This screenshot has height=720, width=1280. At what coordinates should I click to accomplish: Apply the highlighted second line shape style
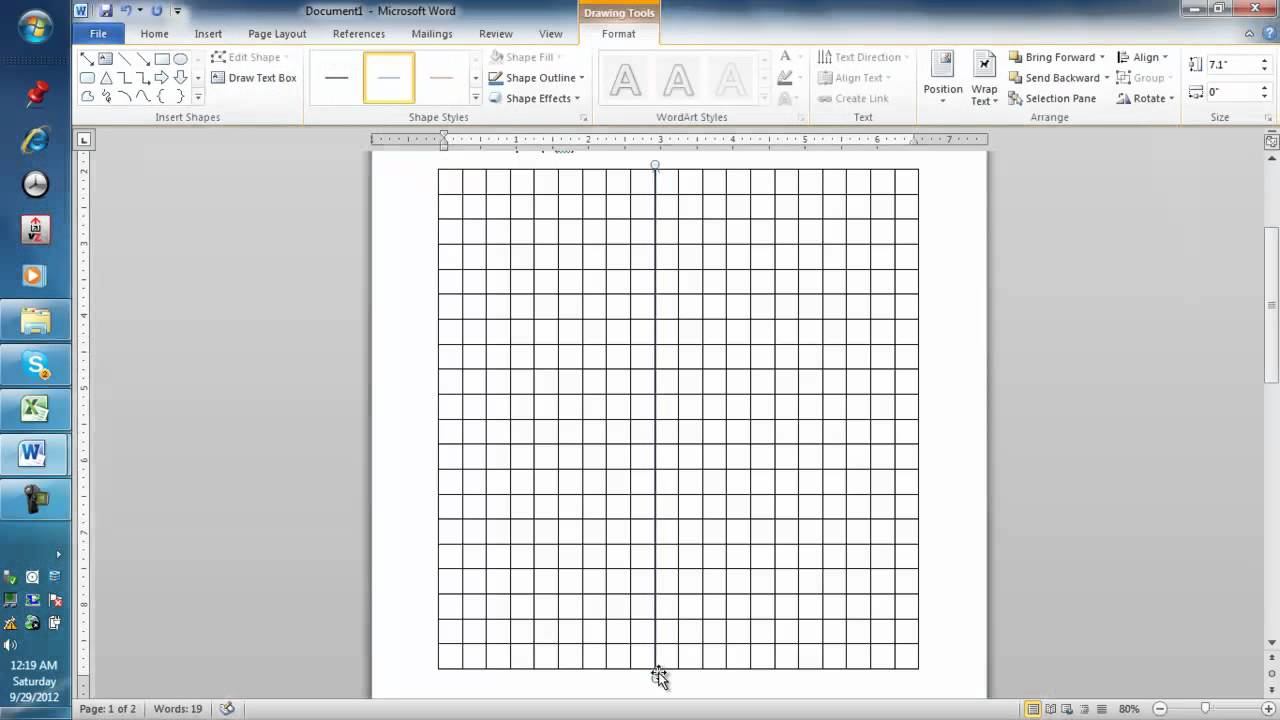[389, 78]
